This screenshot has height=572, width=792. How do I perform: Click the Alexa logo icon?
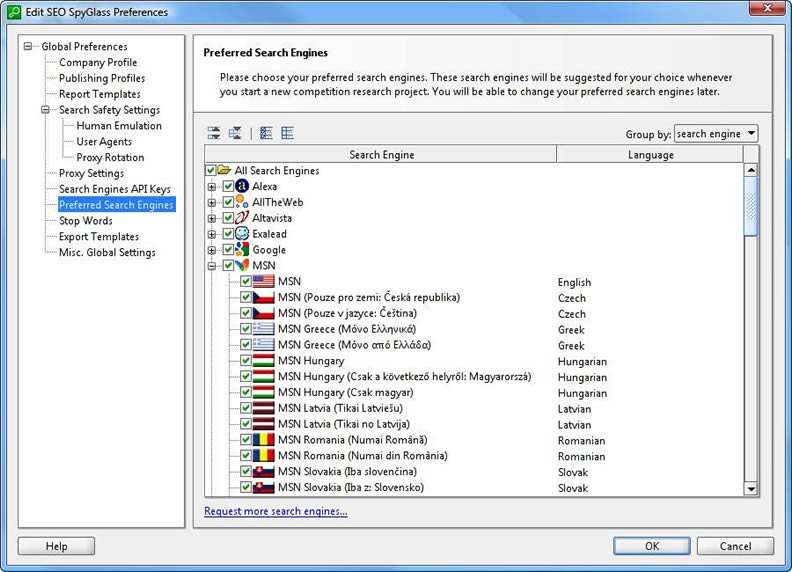tap(243, 186)
